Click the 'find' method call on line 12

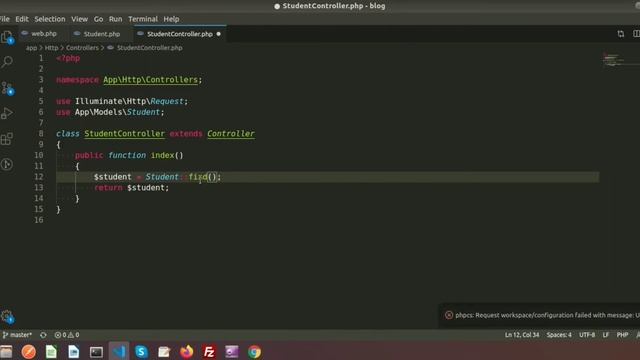click(198, 177)
